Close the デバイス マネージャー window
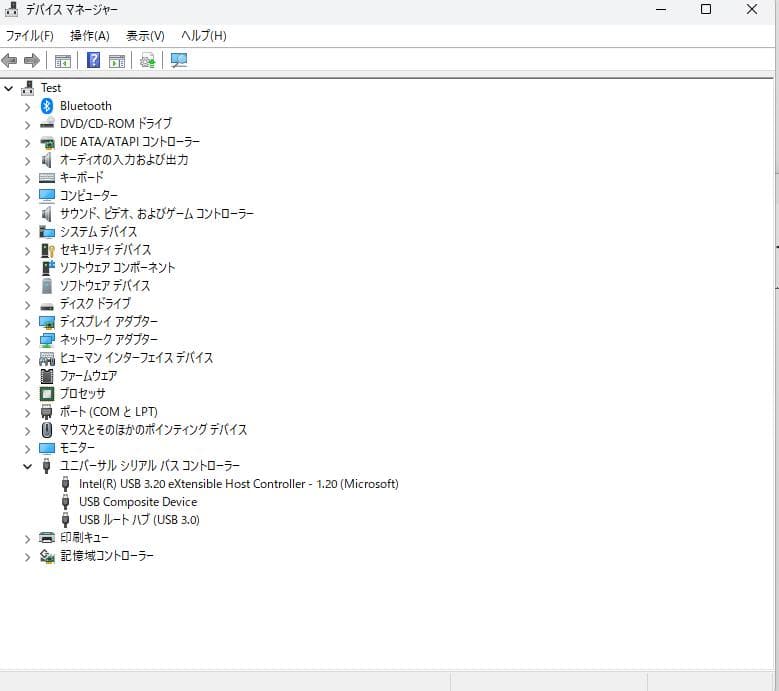Screen dimensions: 779x691 pos(752,9)
